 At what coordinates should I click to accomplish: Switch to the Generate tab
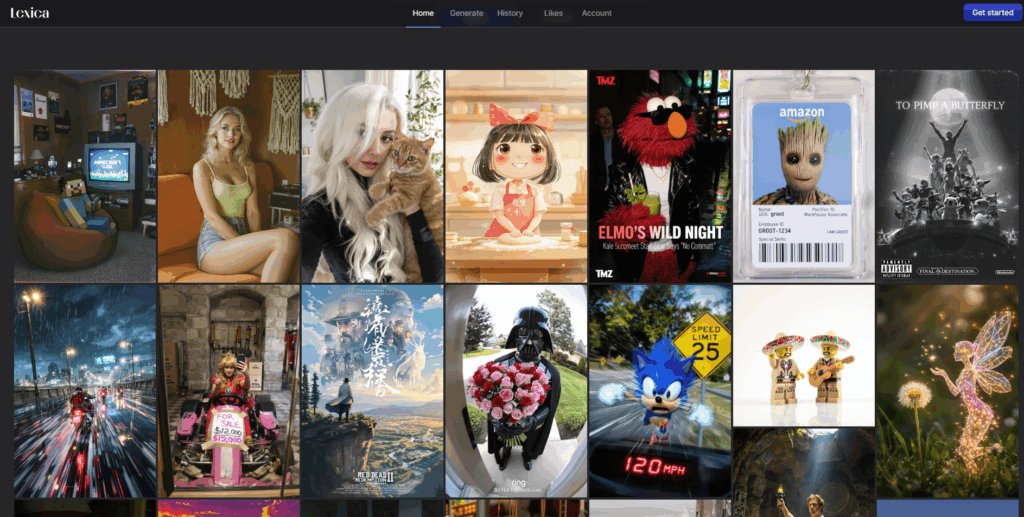(466, 13)
